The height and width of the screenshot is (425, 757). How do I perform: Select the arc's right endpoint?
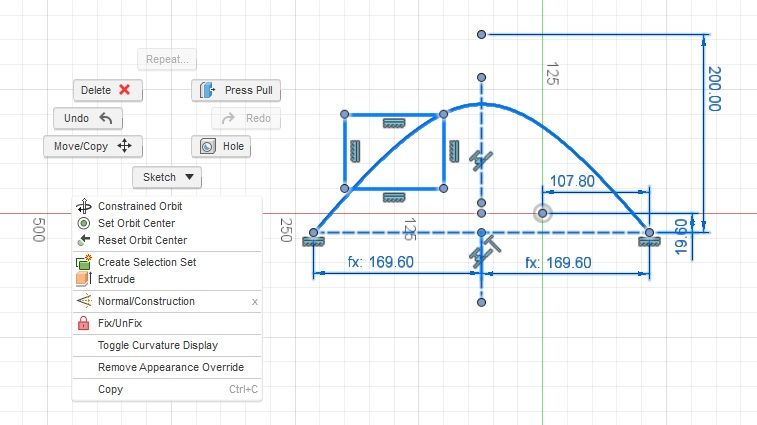[649, 232]
